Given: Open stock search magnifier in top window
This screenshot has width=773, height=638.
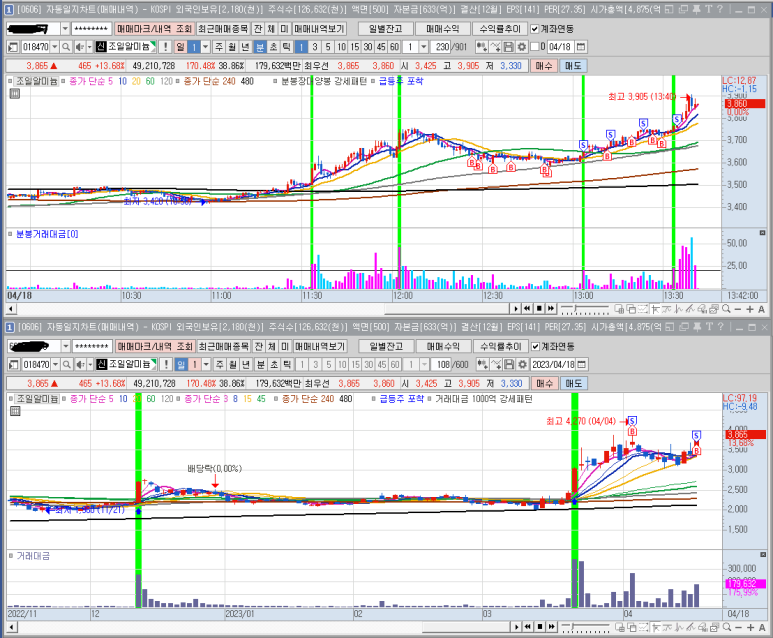Looking at the screenshot, I should pyautogui.click(x=66, y=47).
